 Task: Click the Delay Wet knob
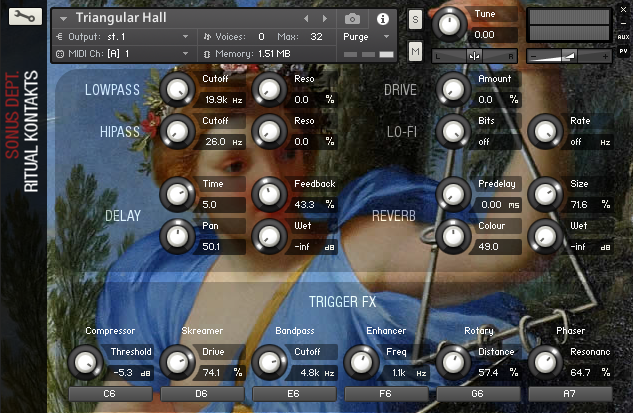(269, 237)
